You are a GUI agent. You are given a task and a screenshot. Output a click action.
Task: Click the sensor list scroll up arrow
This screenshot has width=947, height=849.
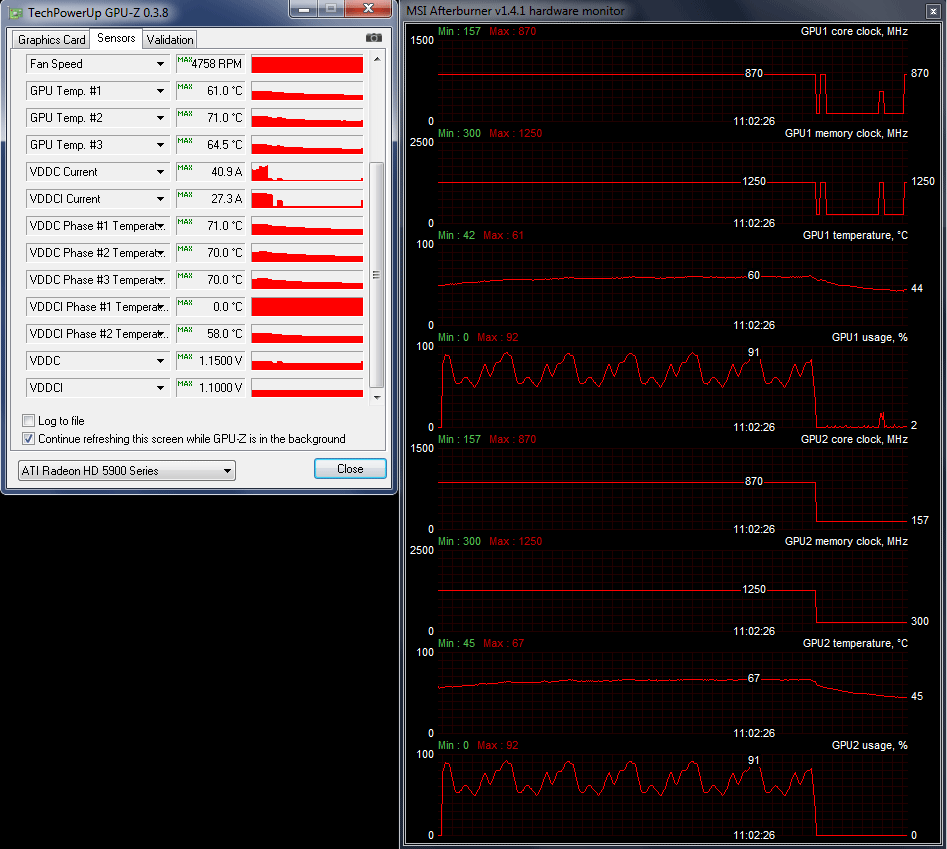click(377, 59)
